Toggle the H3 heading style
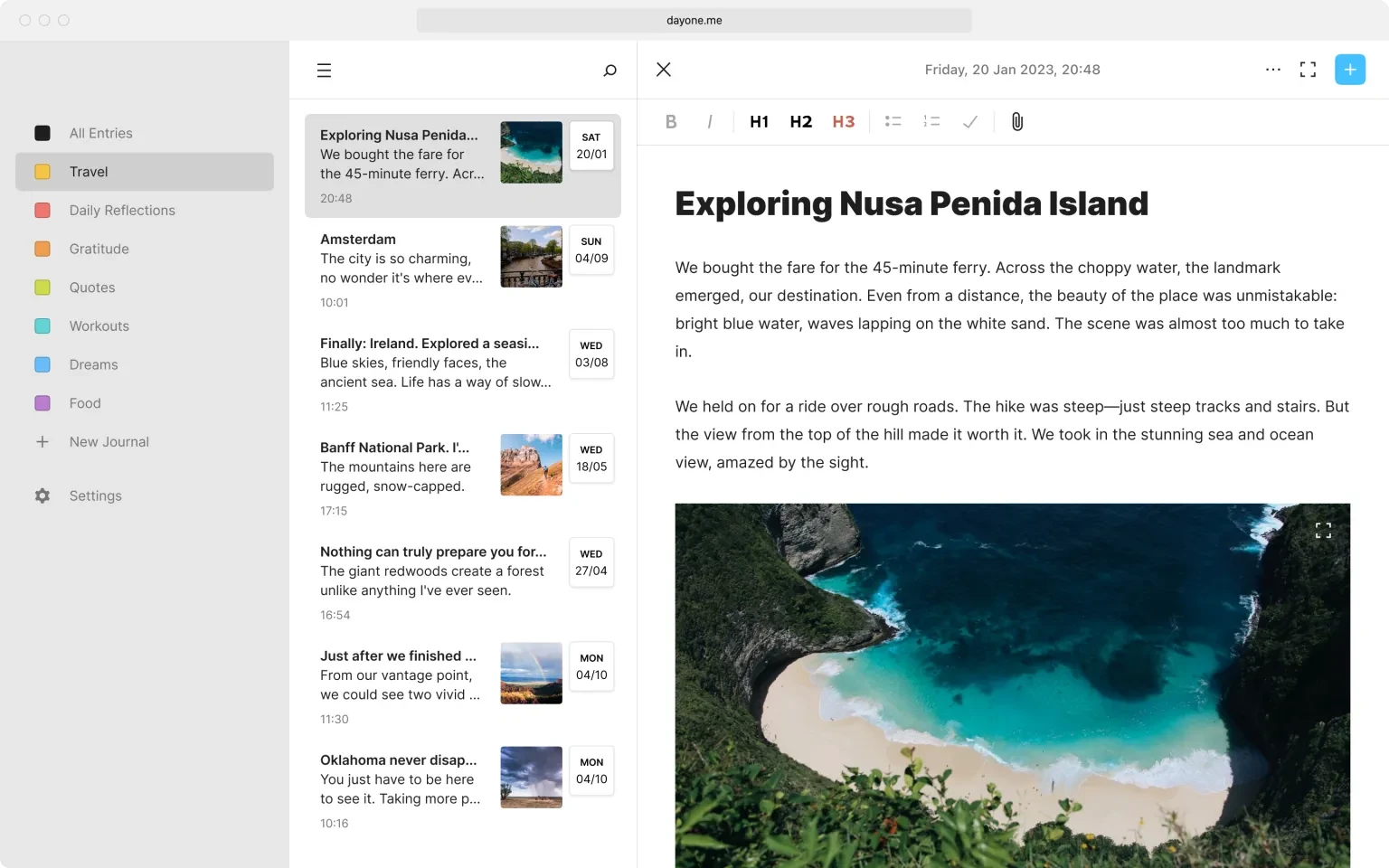This screenshot has width=1389, height=868. tap(843, 122)
